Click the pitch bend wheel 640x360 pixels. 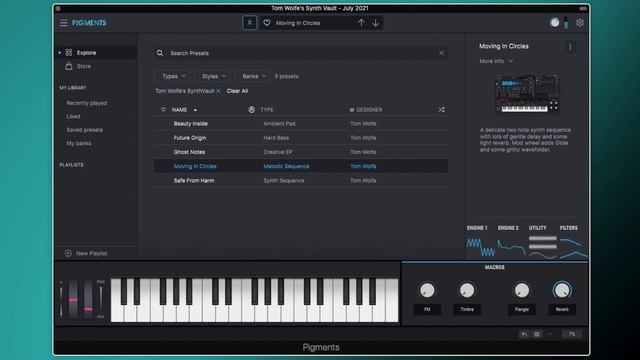pos(73,299)
